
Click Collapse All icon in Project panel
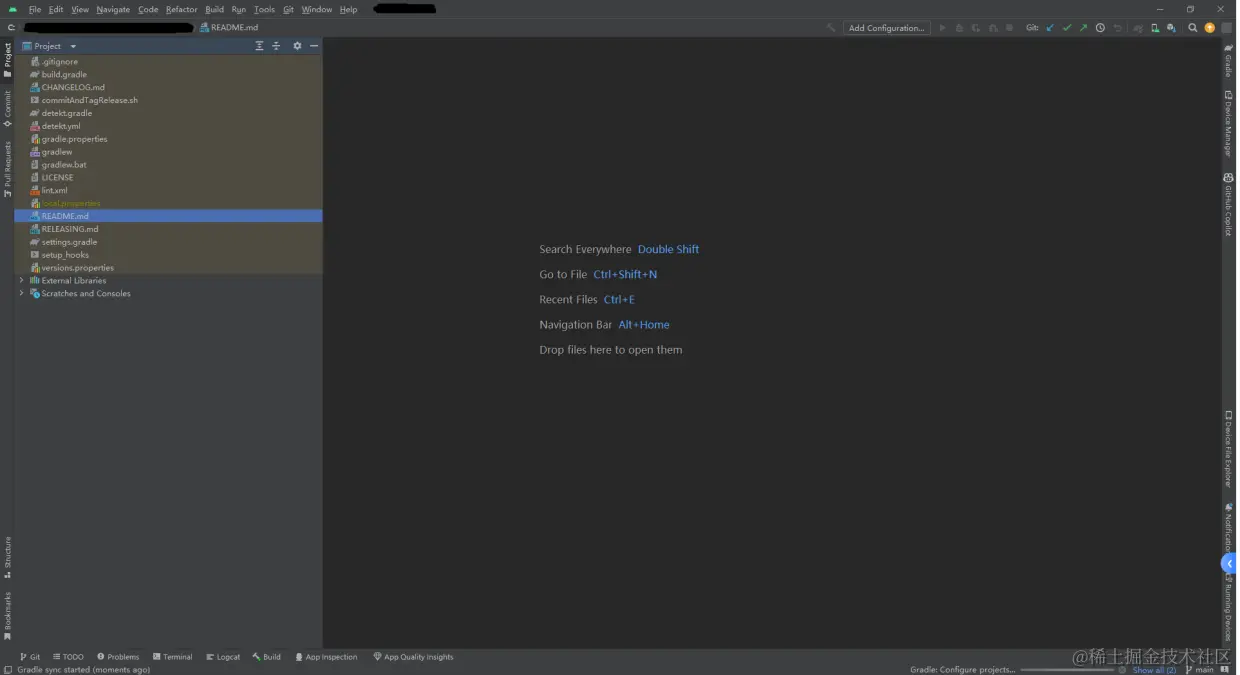[276, 46]
